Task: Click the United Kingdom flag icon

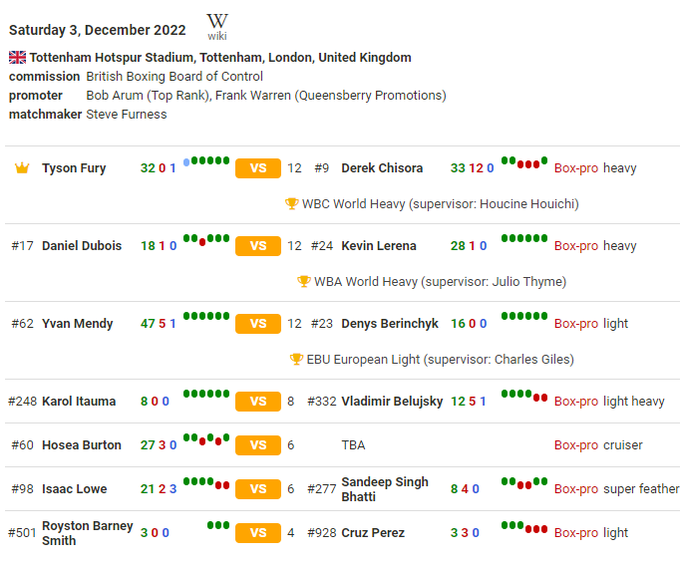Action: [x=17, y=57]
